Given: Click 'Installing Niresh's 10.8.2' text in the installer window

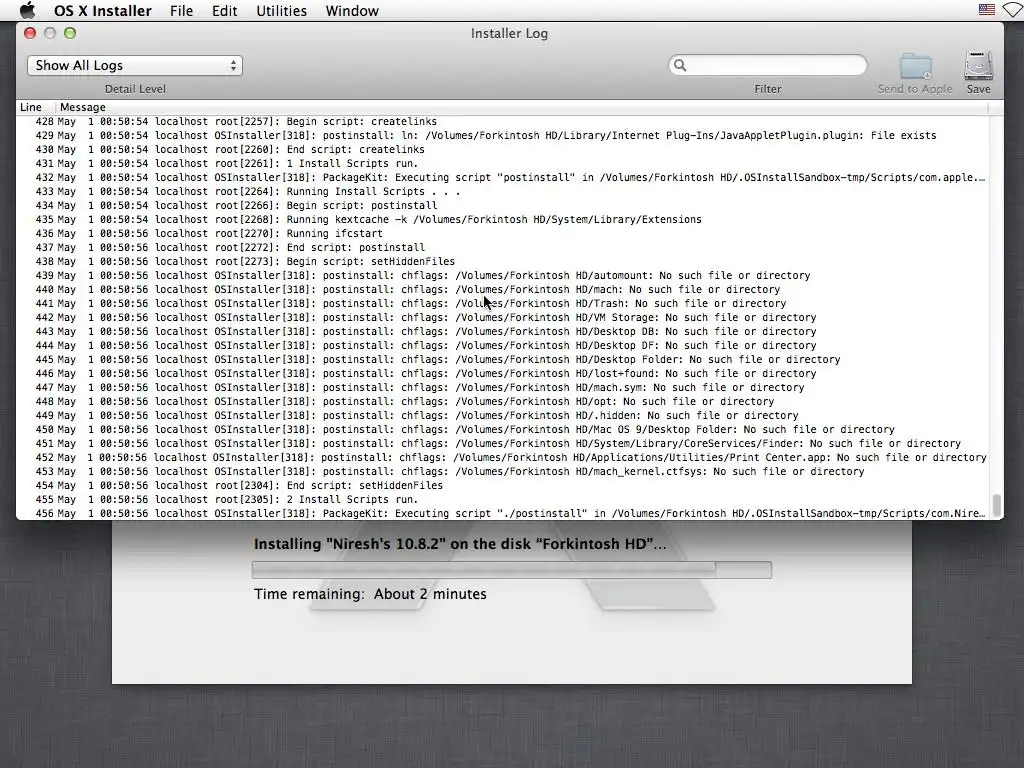Looking at the screenshot, I should tap(460, 544).
